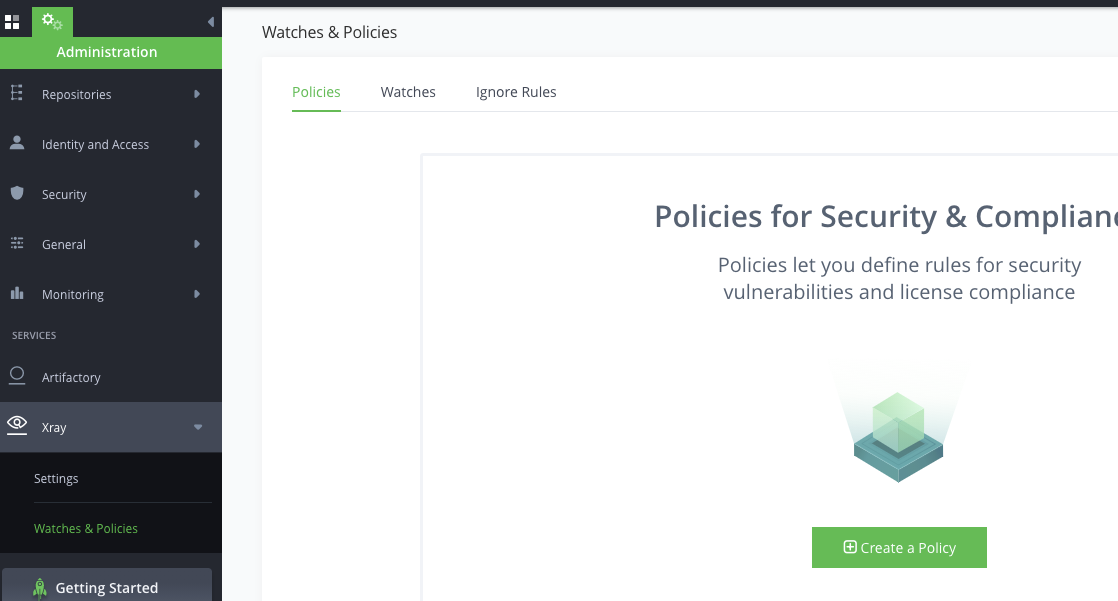Viewport: 1118px width, 601px height.
Task: Click the Administration gear icon
Action: tap(52, 20)
